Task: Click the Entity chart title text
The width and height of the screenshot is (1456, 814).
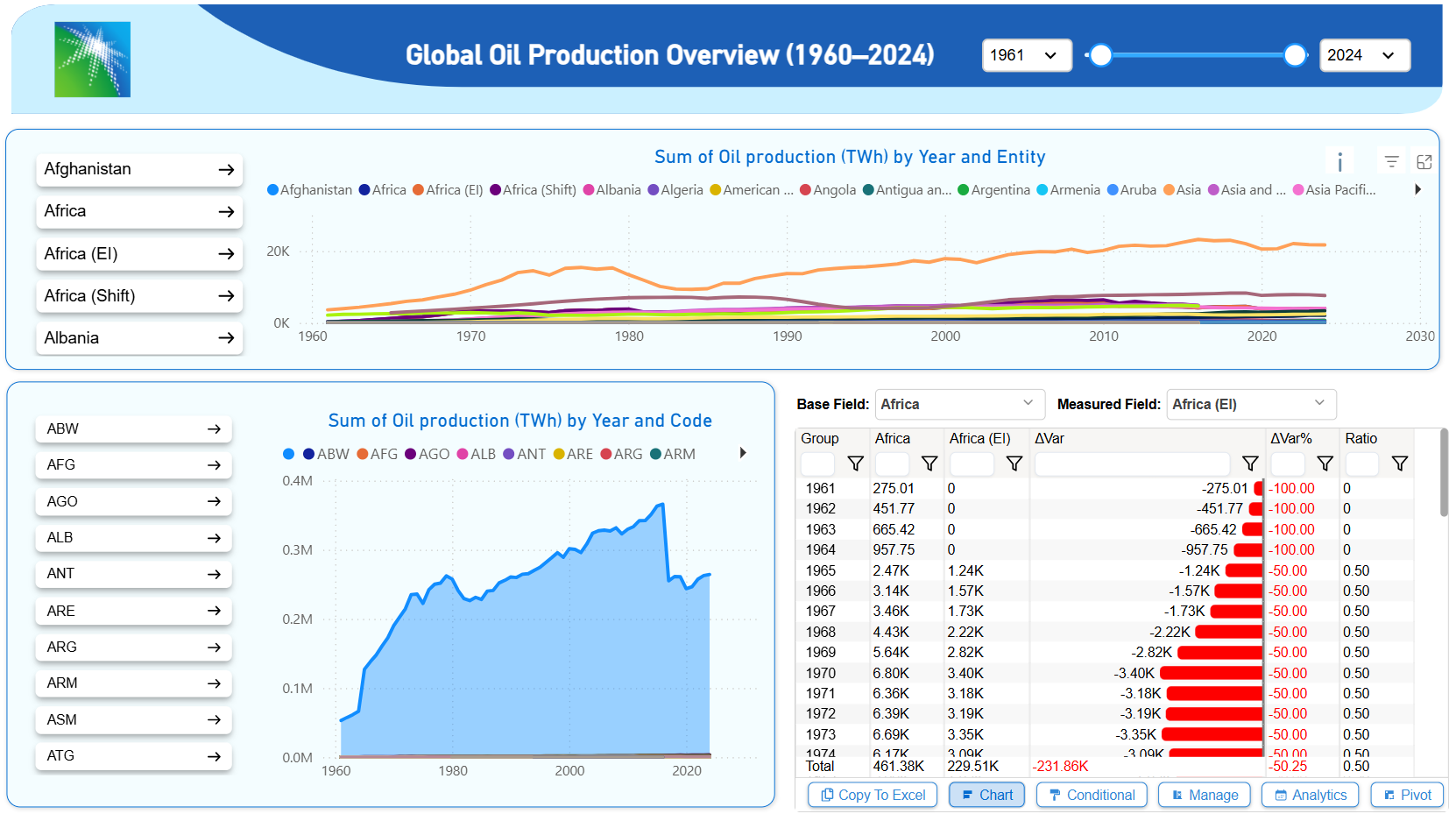Action: pos(850,157)
